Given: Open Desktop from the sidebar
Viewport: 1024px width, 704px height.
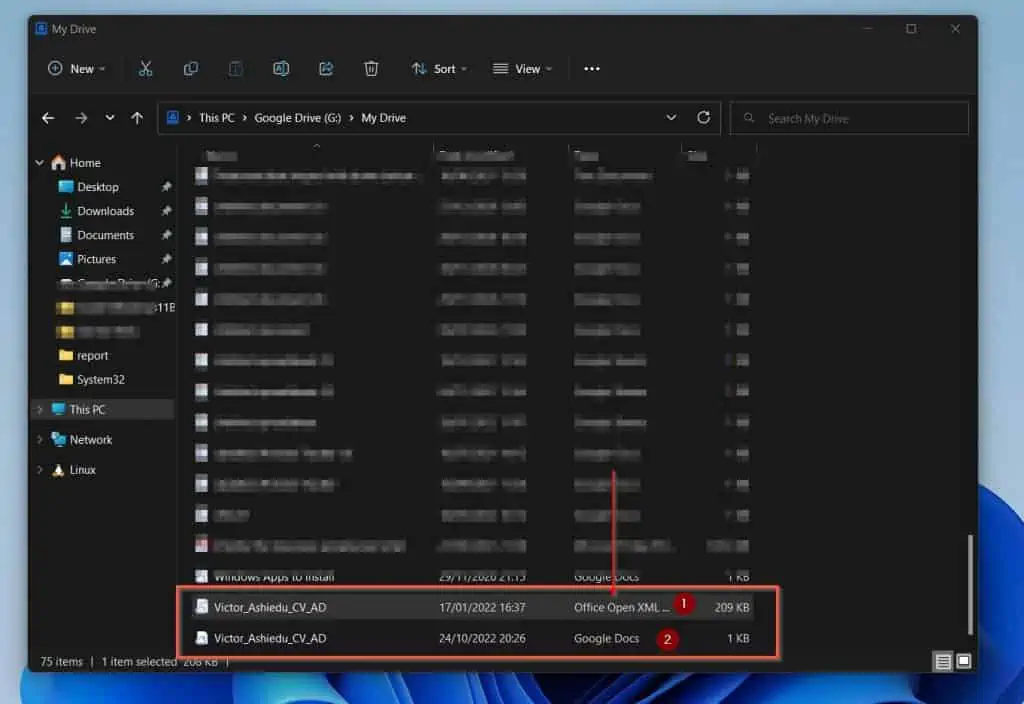Looking at the screenshot, I should coord(98,187).
